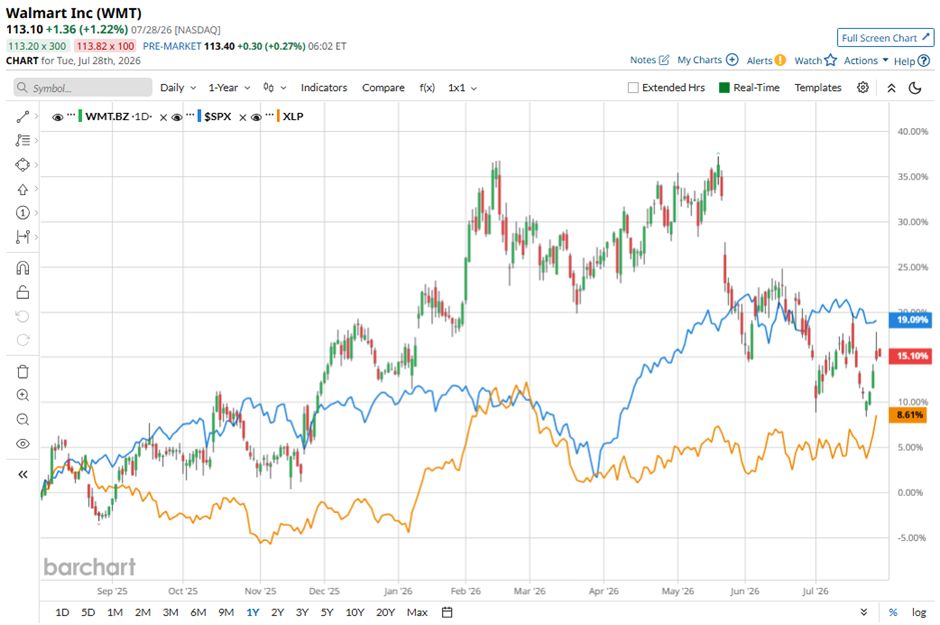This screenshot has width=940, height=625.
Task: Remove the WMT.BZ series with X
Action: [x=163, y=117]
